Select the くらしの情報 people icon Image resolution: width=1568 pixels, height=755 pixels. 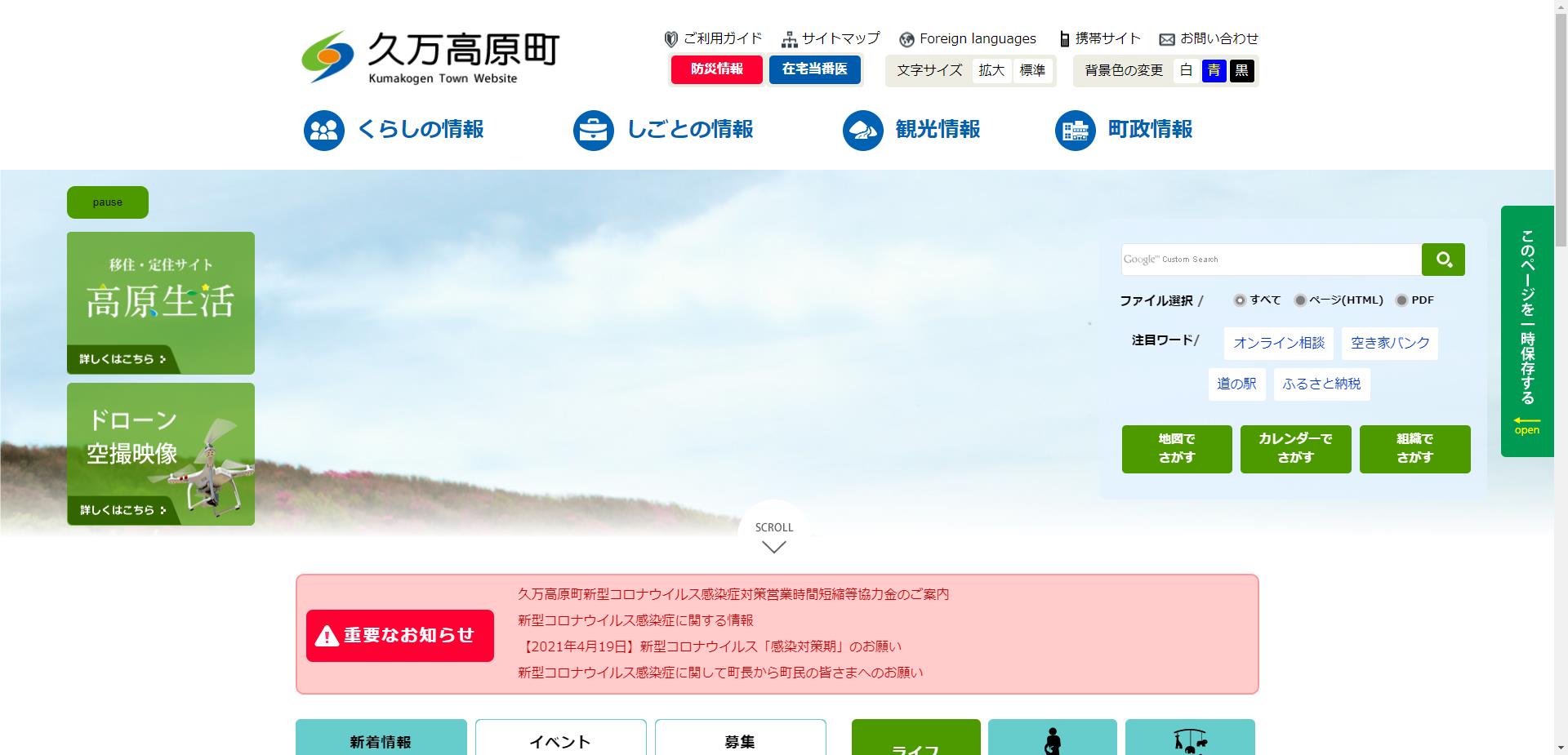pos(323,129)
